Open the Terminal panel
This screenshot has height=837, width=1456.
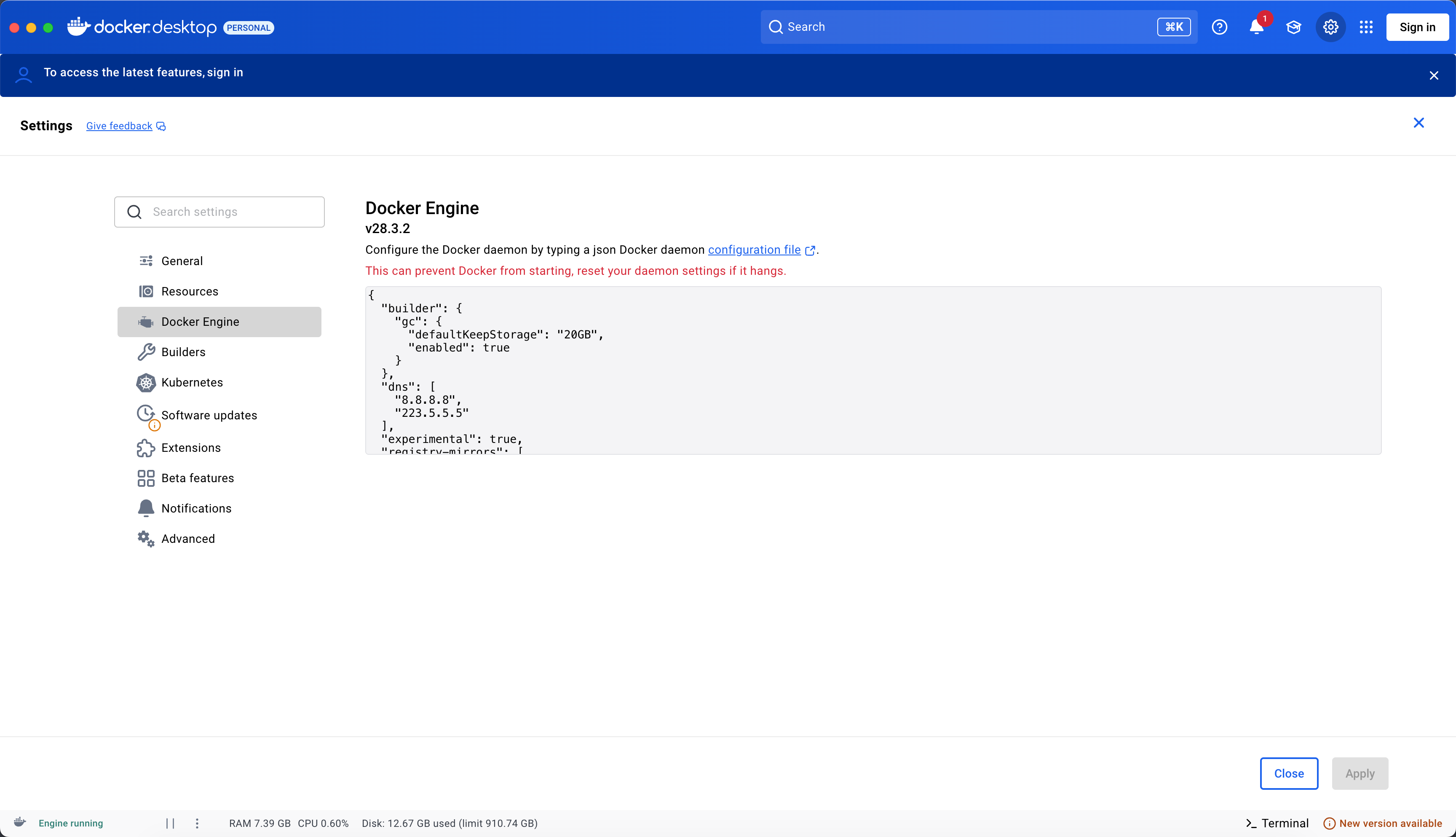1277,823
